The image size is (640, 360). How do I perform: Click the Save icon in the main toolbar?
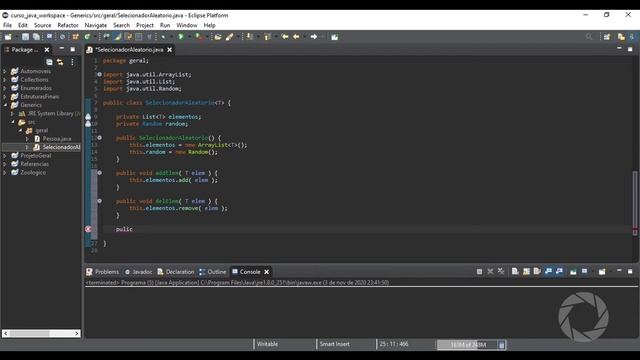(25, 37)
